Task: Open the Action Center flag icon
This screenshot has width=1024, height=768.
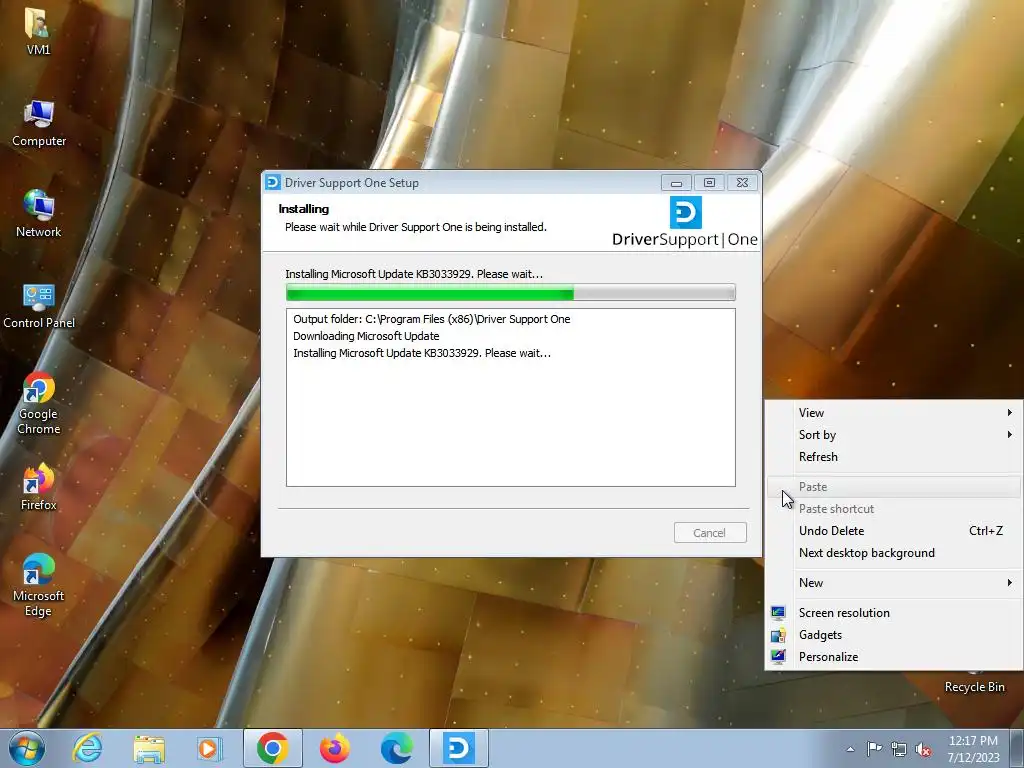Action: click(x=874, y=749)
